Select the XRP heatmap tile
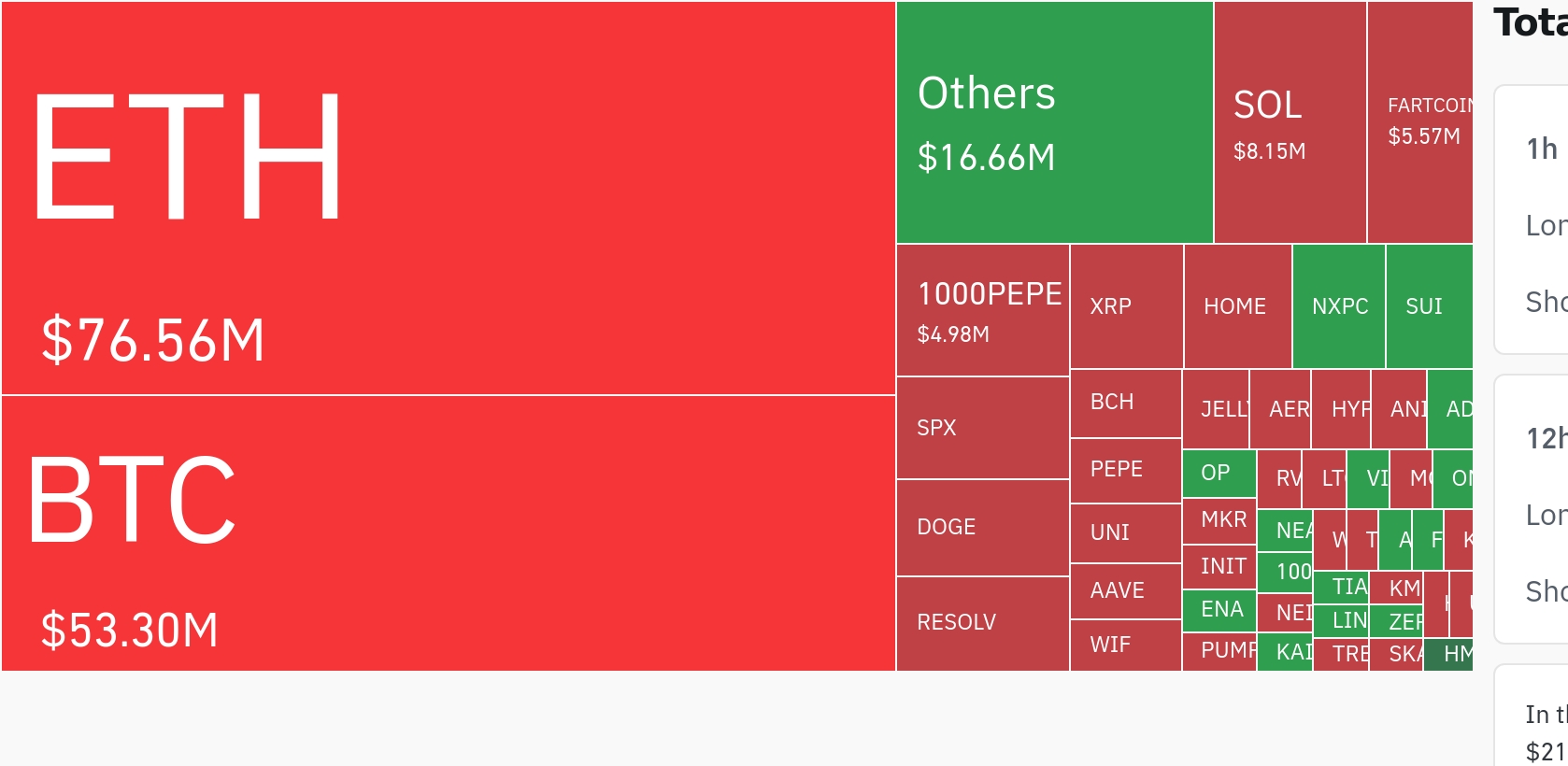The image size is (1568, 766). click(1127, 306)
